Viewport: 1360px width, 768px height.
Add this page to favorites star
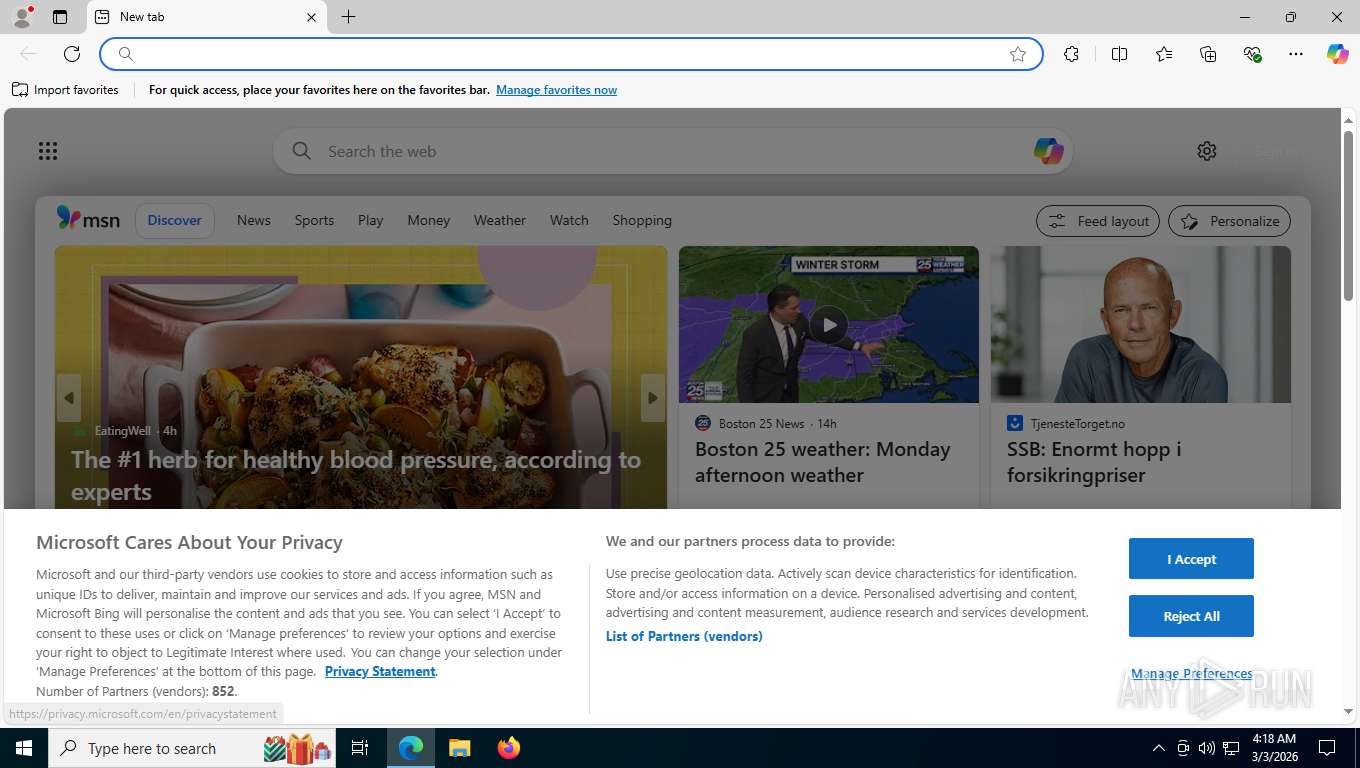1018,54
